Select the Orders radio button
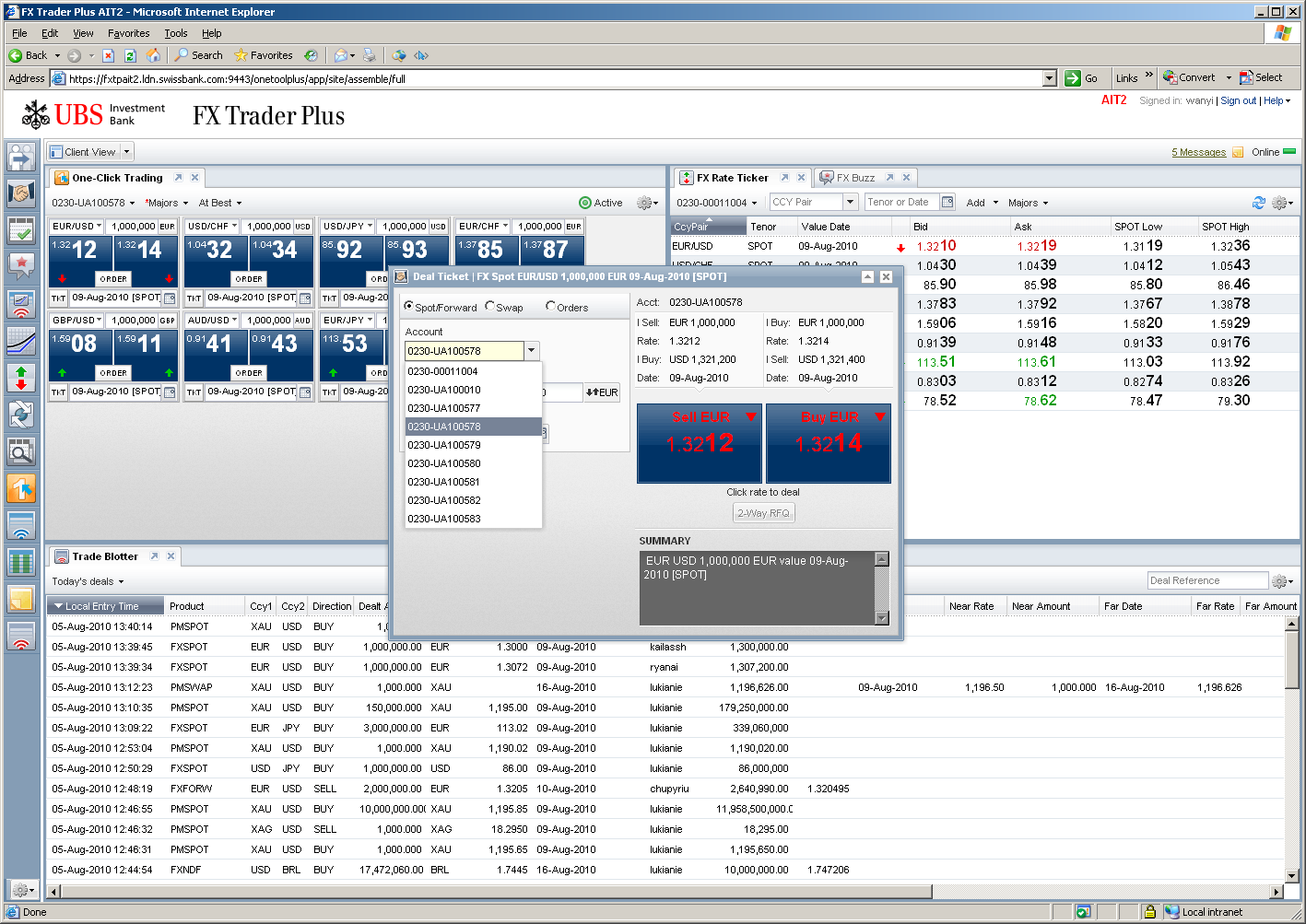The image size is (1306, 924). click(x=550, y=306)
